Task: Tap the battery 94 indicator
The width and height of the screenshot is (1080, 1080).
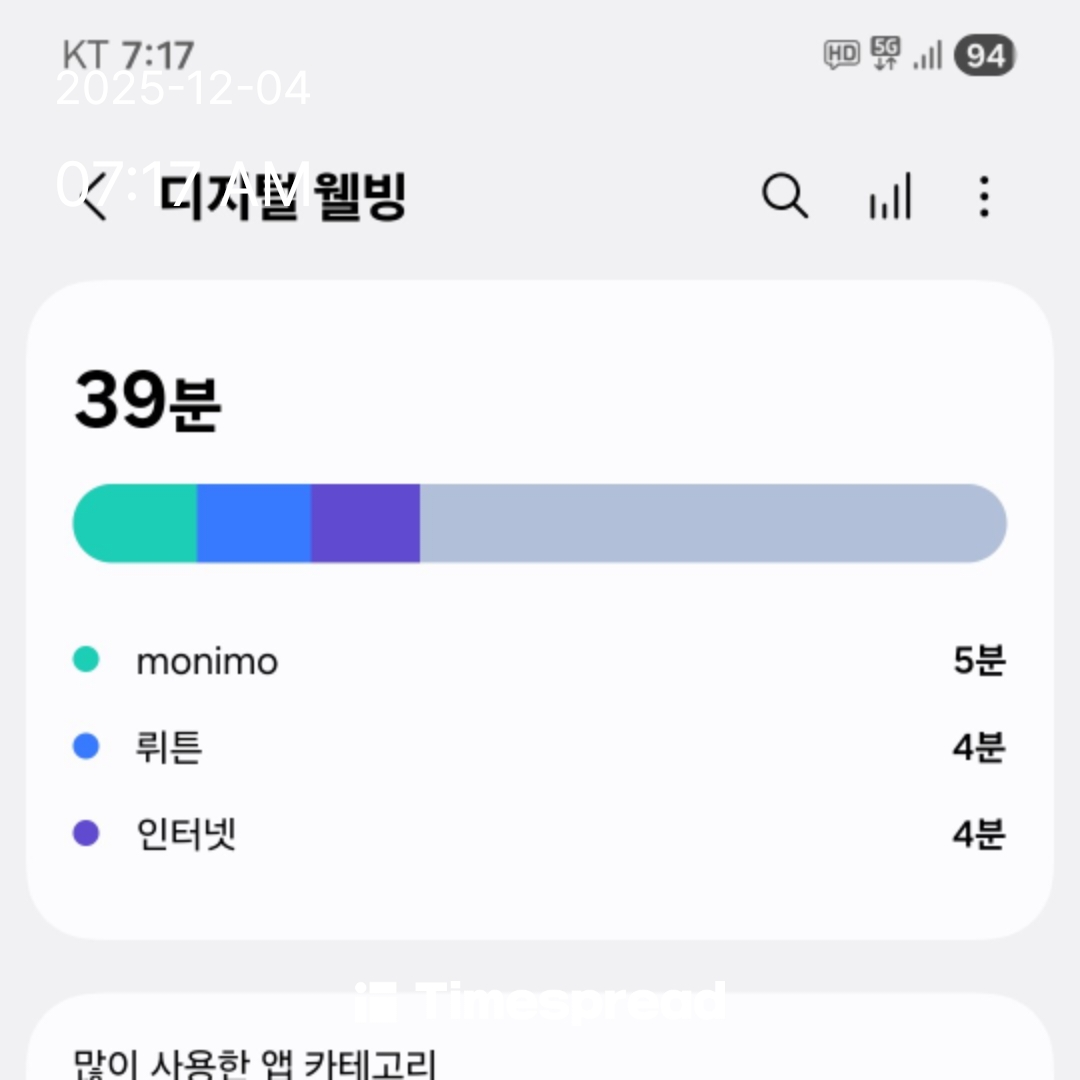Action: coord(984,56)
